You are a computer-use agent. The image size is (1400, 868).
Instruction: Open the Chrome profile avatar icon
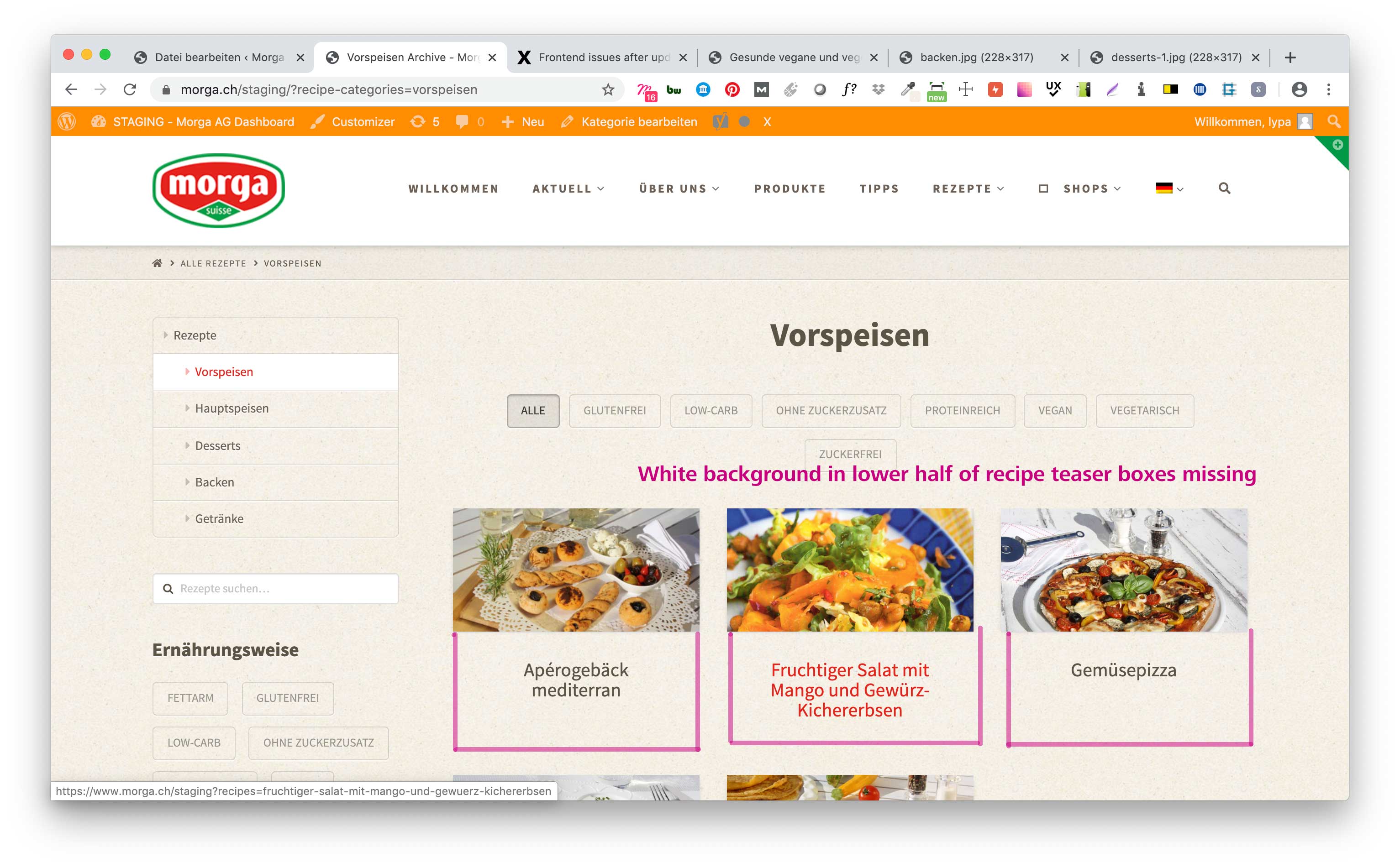[1299, 89]
